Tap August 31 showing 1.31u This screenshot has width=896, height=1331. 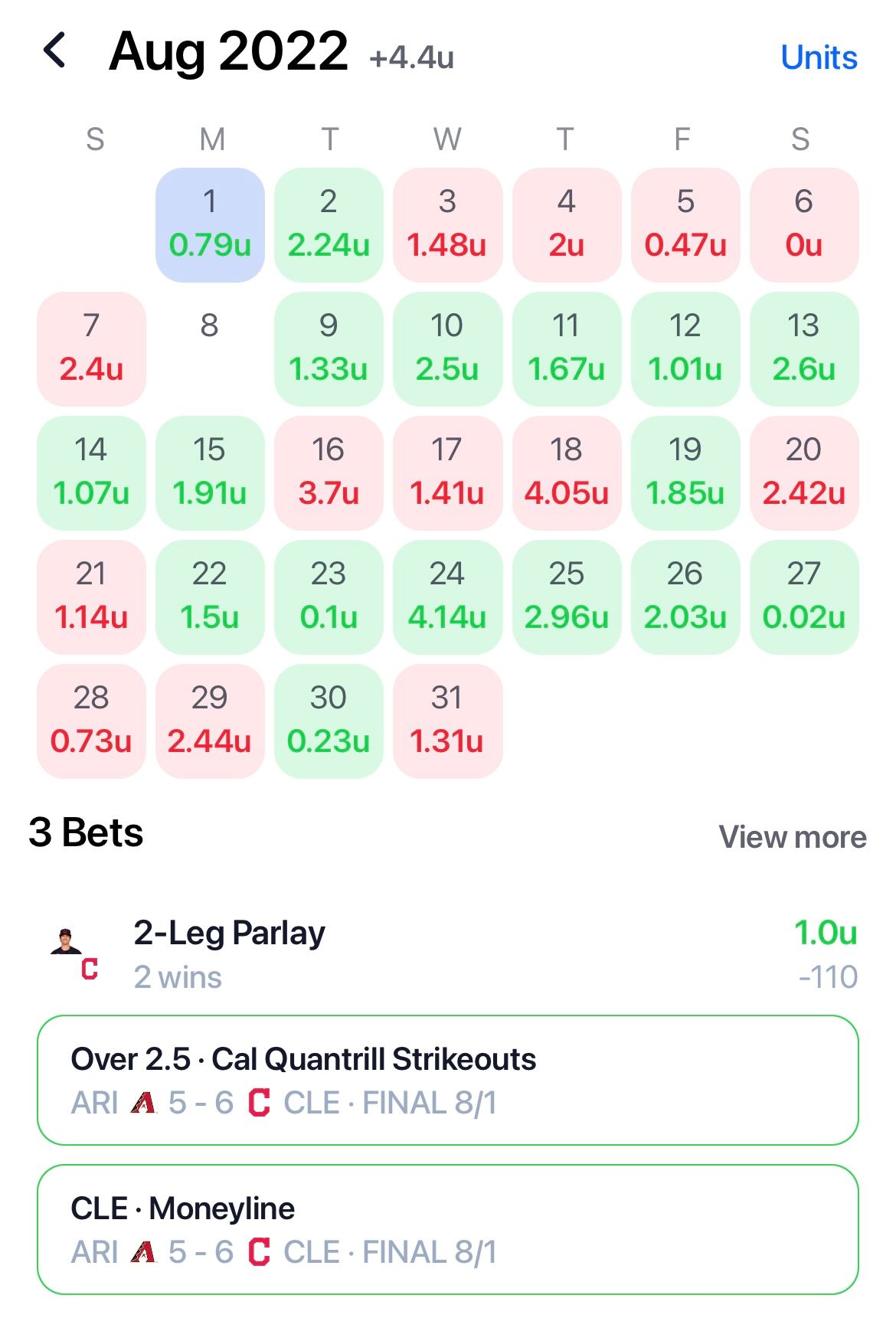447,721
